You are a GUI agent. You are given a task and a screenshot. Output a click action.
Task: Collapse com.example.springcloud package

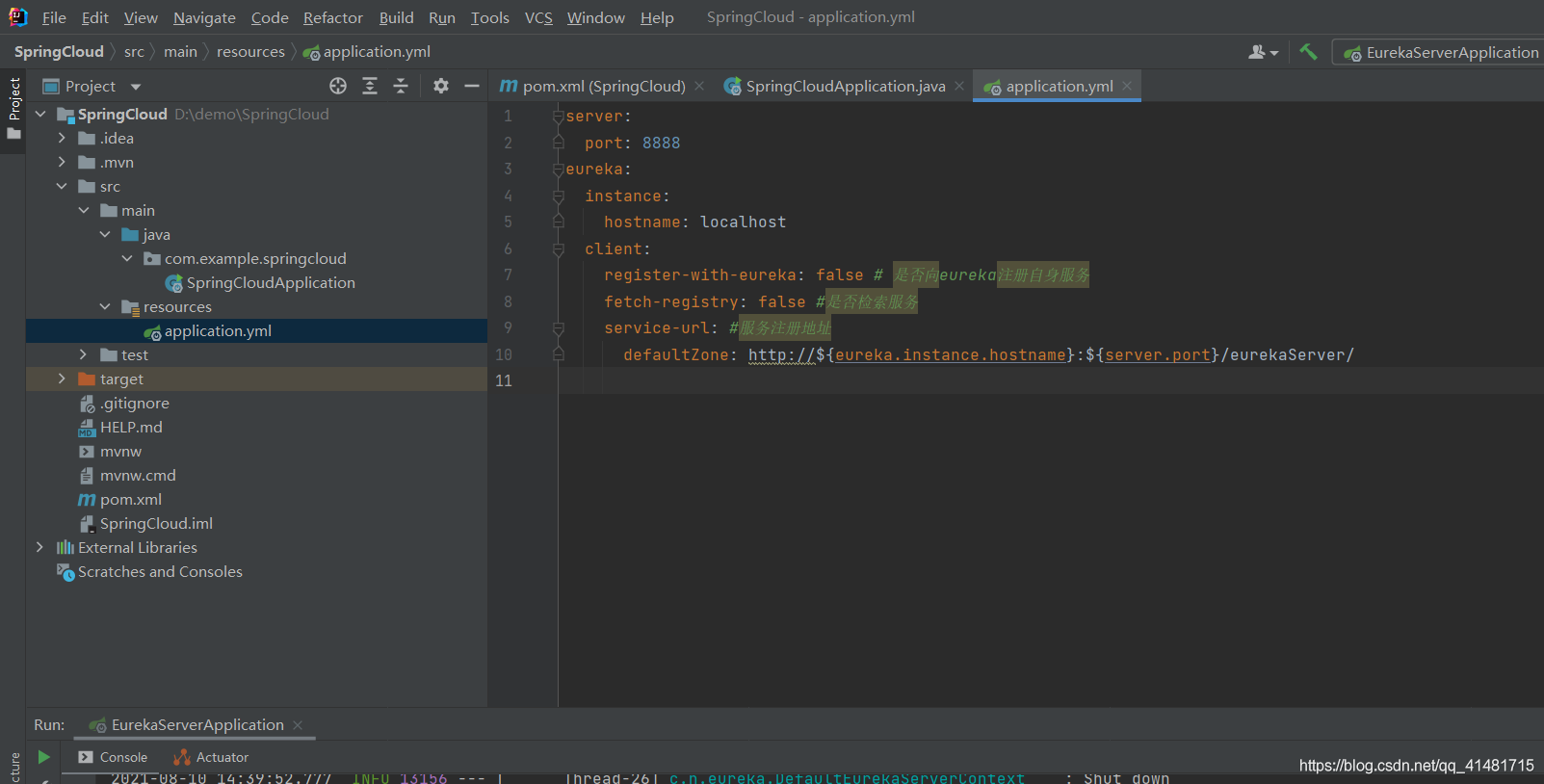tap(127, 258)
